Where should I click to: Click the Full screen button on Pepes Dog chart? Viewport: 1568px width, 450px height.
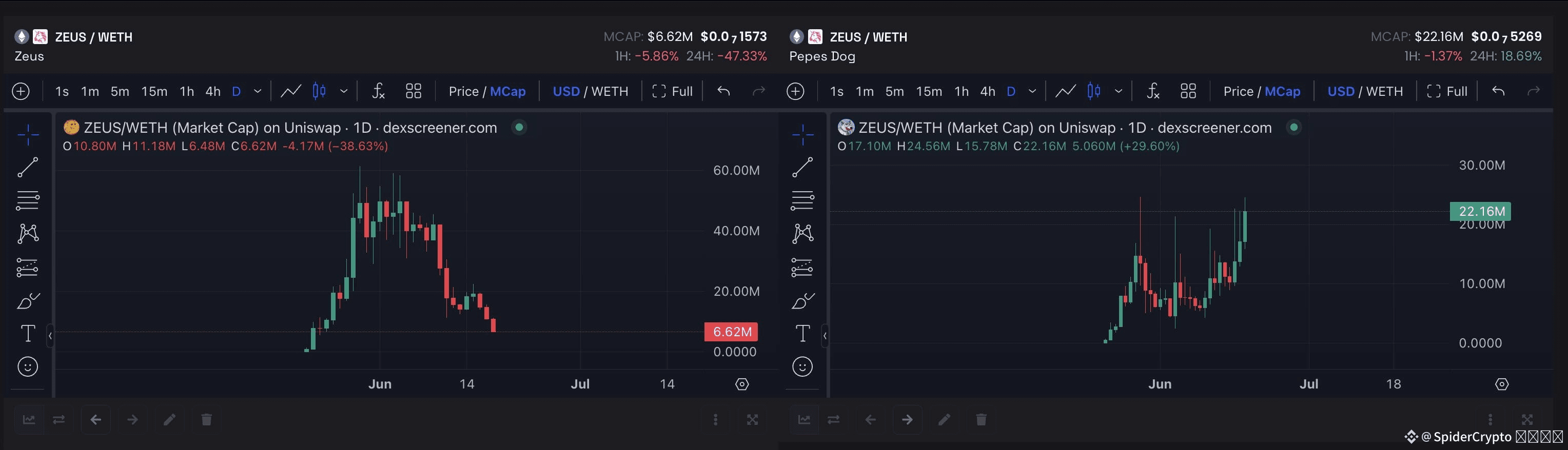click(1447, 91)
